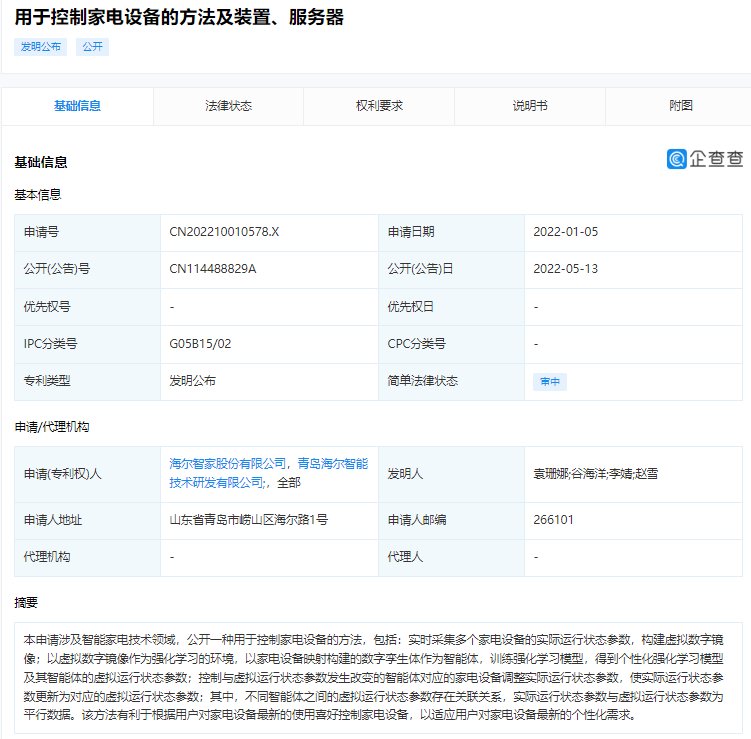Image resolution: width=751 pixels, height=739 pixels.
Task: Click the 公开 status tag
Action: click(x=92, y=47)
